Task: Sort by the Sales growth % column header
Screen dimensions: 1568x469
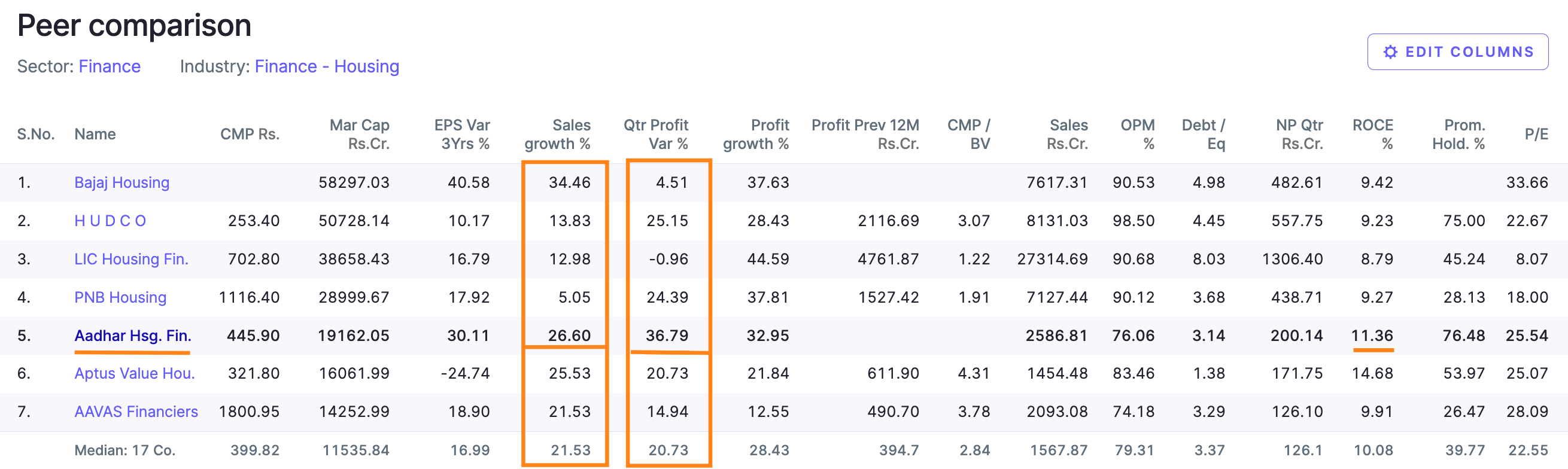Action: tap(558, 135)
